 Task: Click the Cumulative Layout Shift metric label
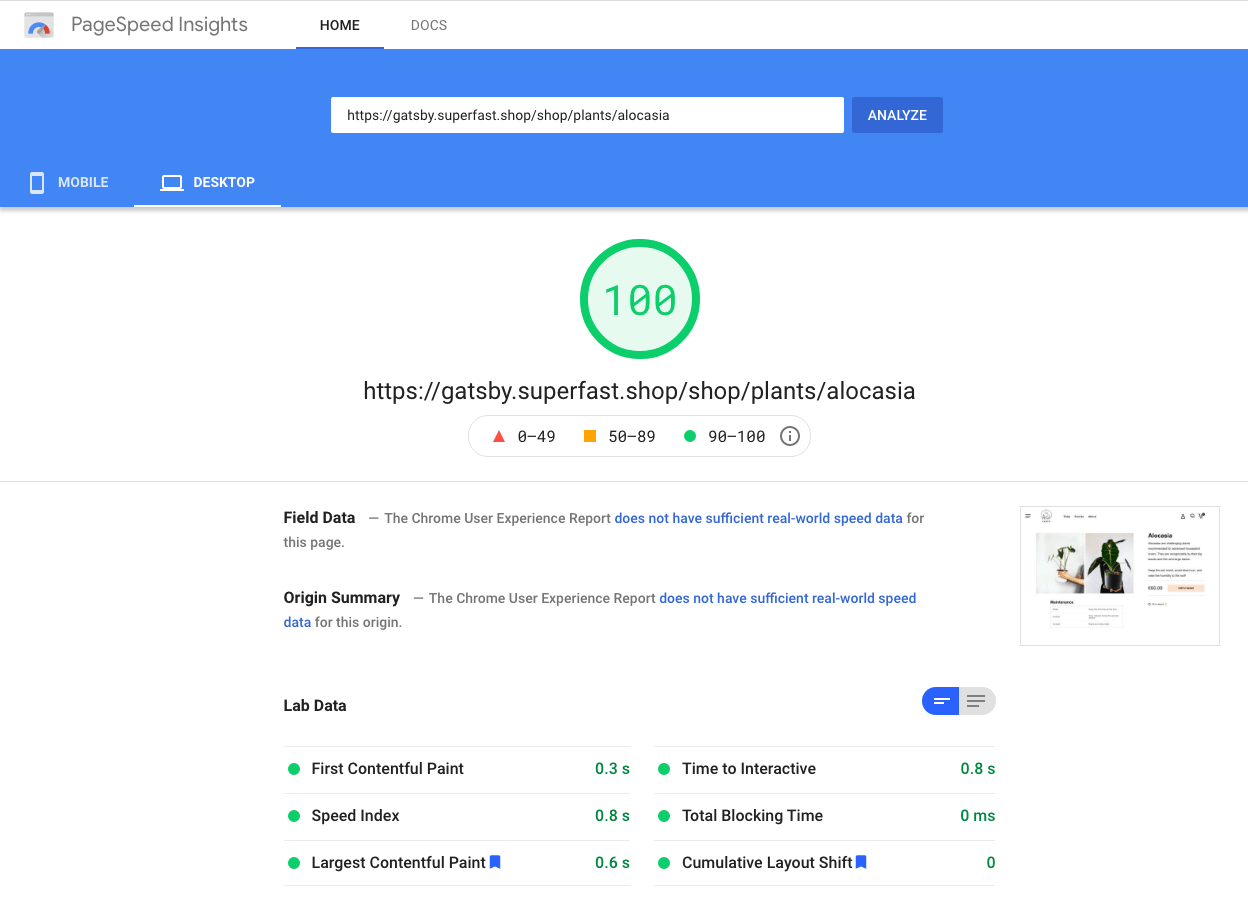pyautogui.click(x=767, y=862)
